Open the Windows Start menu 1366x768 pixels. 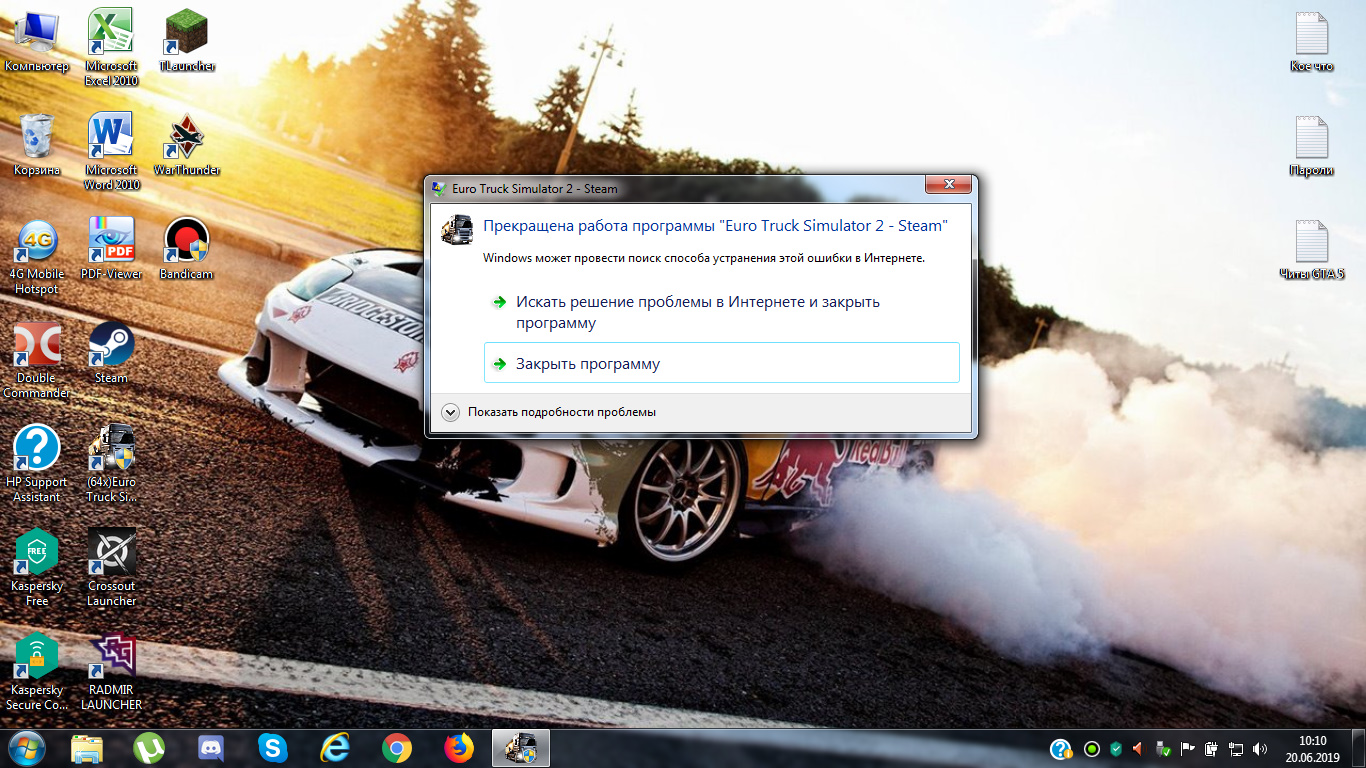click(26, 748)
